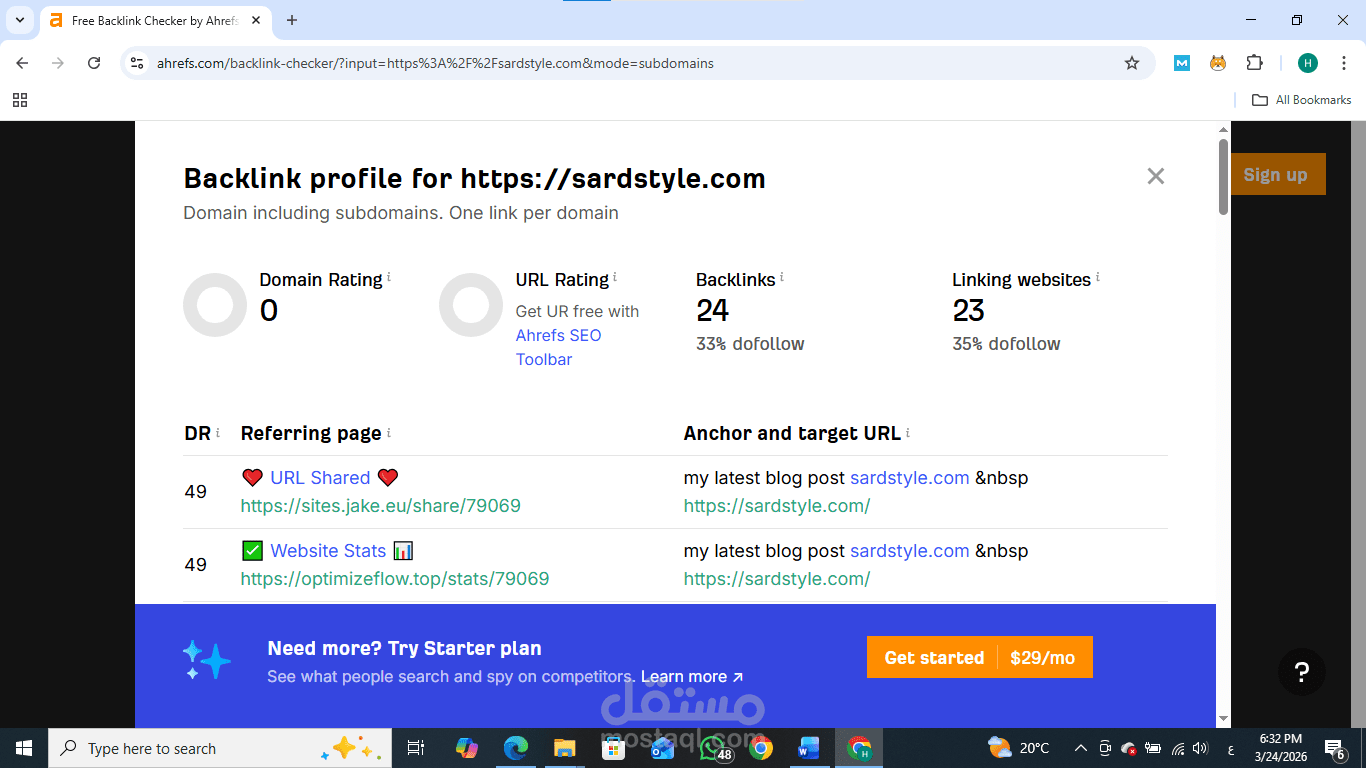The width and height of the screenshot is (1366, 768).
Task: Click the page's vertical scrollbar thumb
Action: (x=1223, y=176)
